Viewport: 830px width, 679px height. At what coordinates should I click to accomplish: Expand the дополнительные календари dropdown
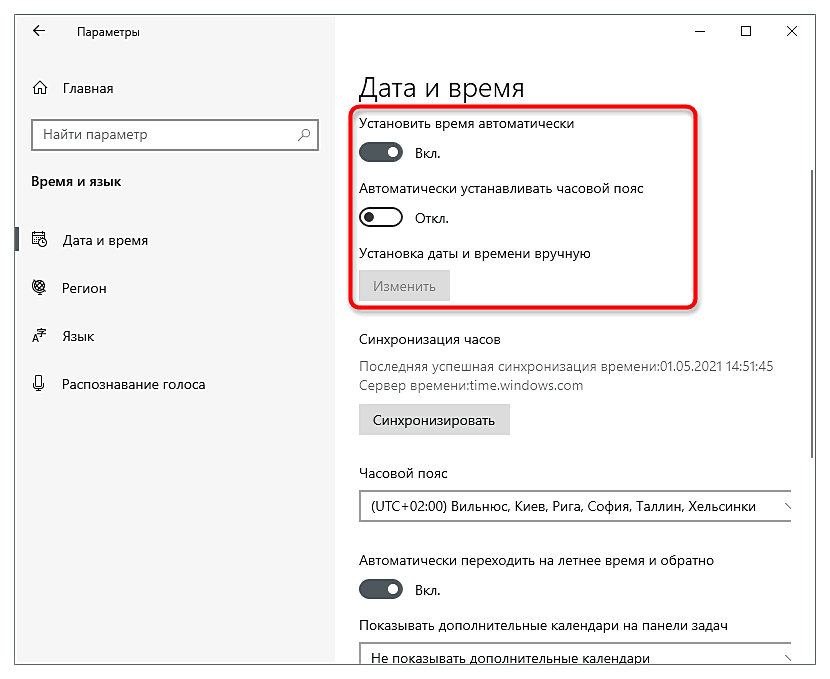click(570, 658)
